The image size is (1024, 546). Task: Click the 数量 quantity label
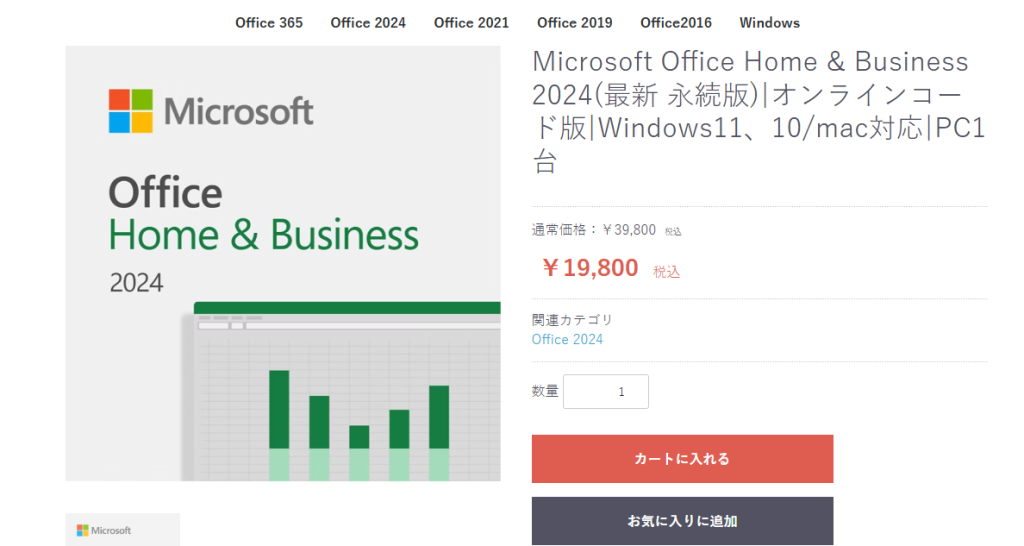(545, 391)
